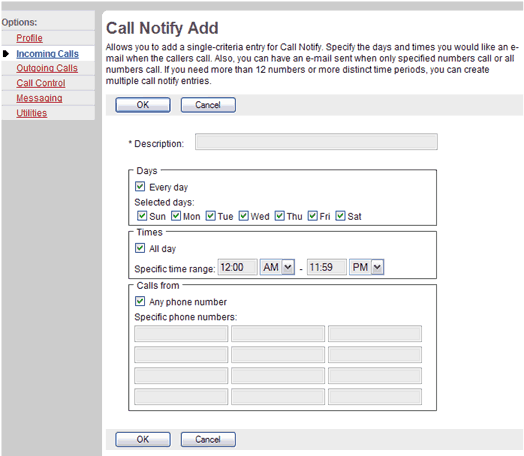Disable the All day checkbox
Image resolution: width=524 pixels, height=456 pixels.
[140, 248]
